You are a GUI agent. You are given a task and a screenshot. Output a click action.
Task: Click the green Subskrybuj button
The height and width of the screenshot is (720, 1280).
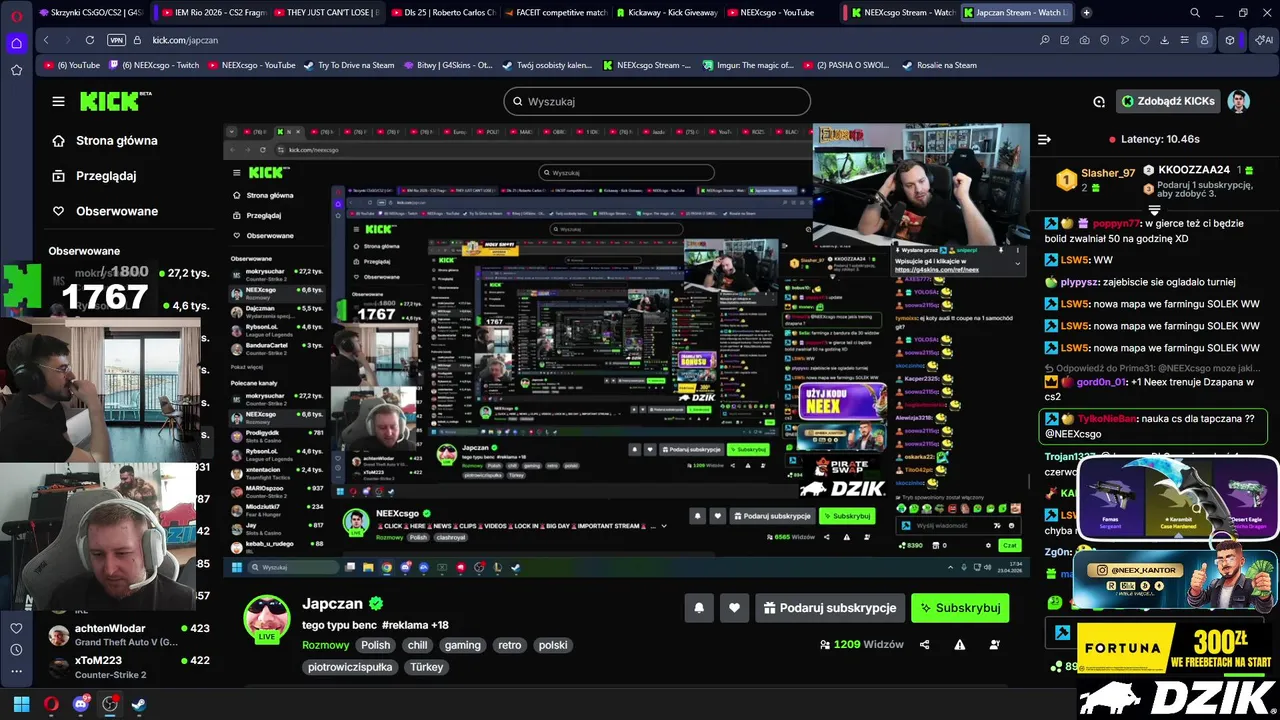tap(960, 608)
